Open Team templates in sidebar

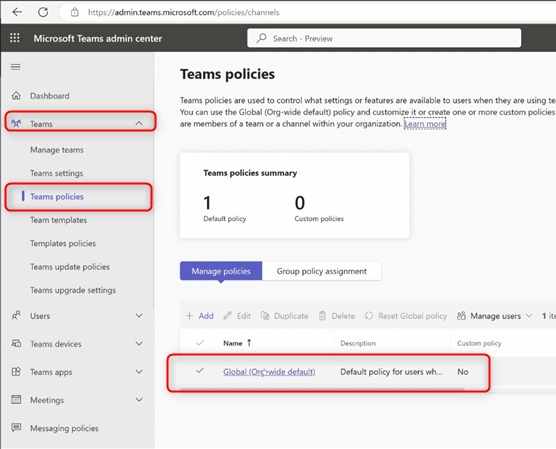[59, 220]
